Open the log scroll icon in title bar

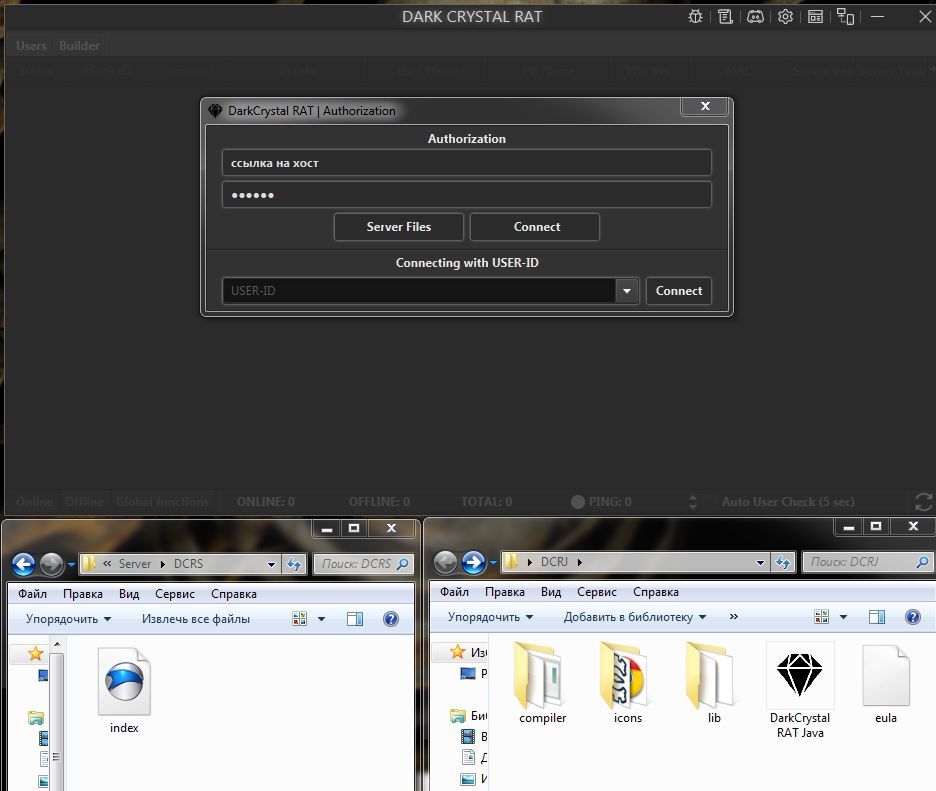coord(725,17)
